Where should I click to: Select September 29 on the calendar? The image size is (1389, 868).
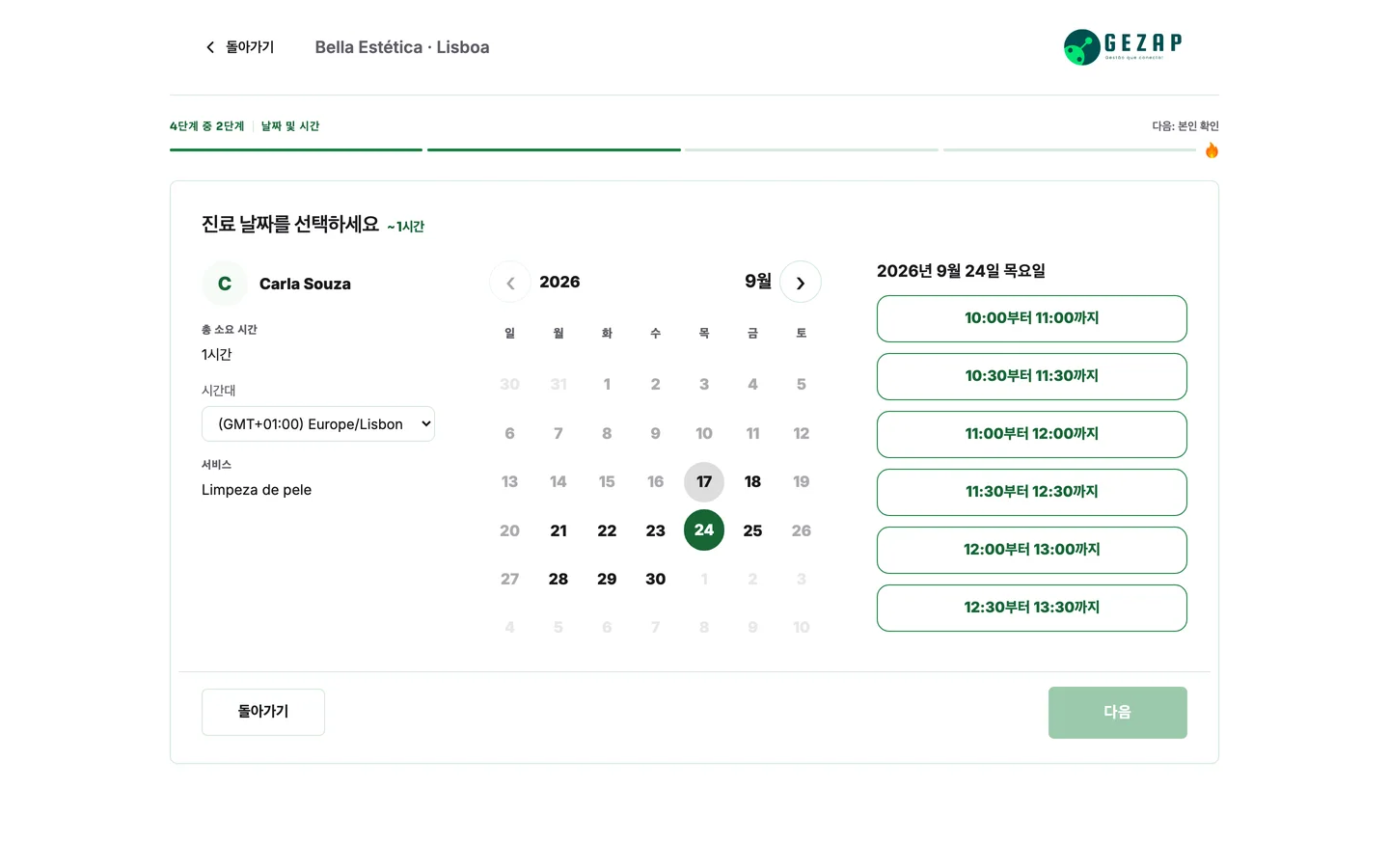(607, 579)
